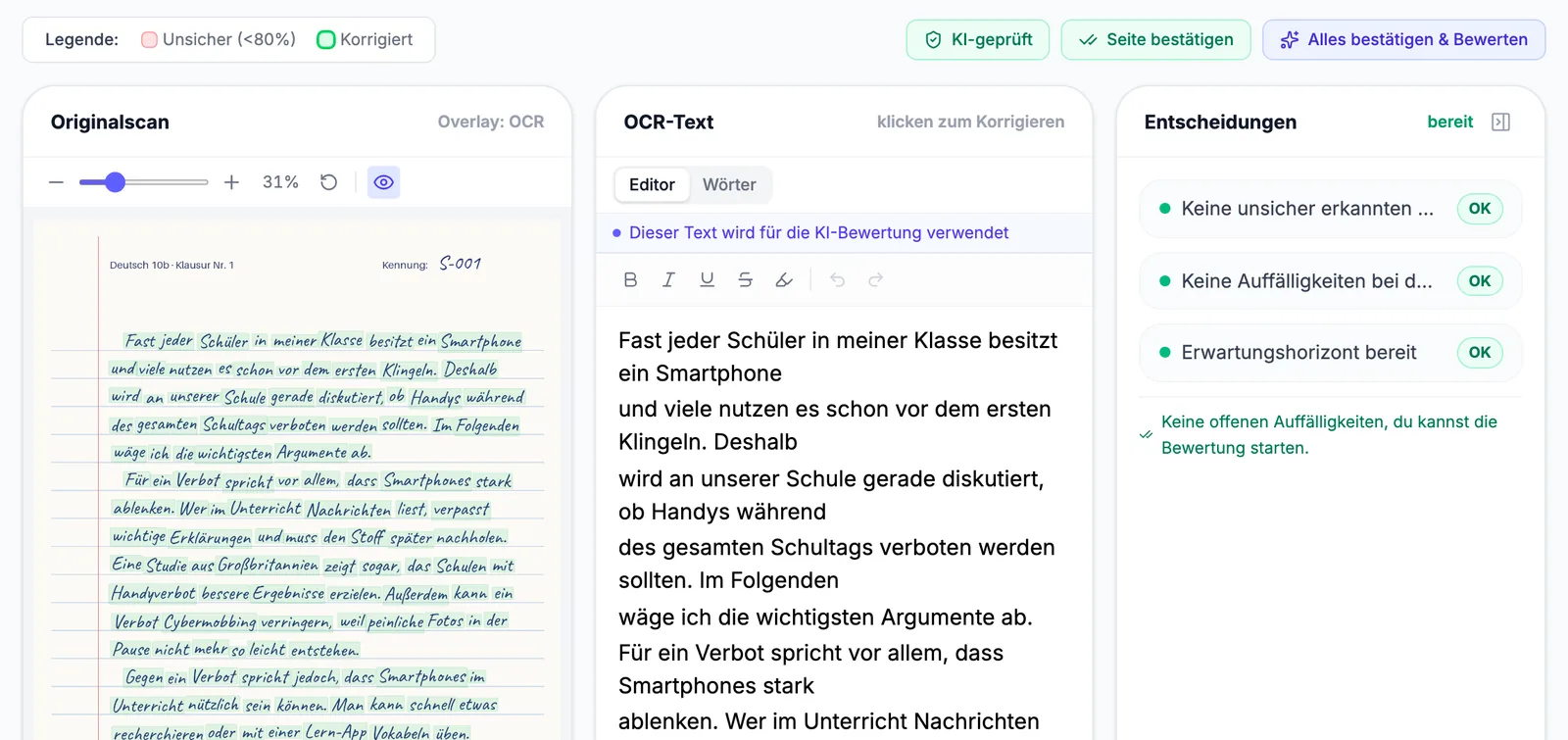Screen dimensions: 1568x740
Task: Apply italic formatting in editor toolbar
Action: coord(668,280)
